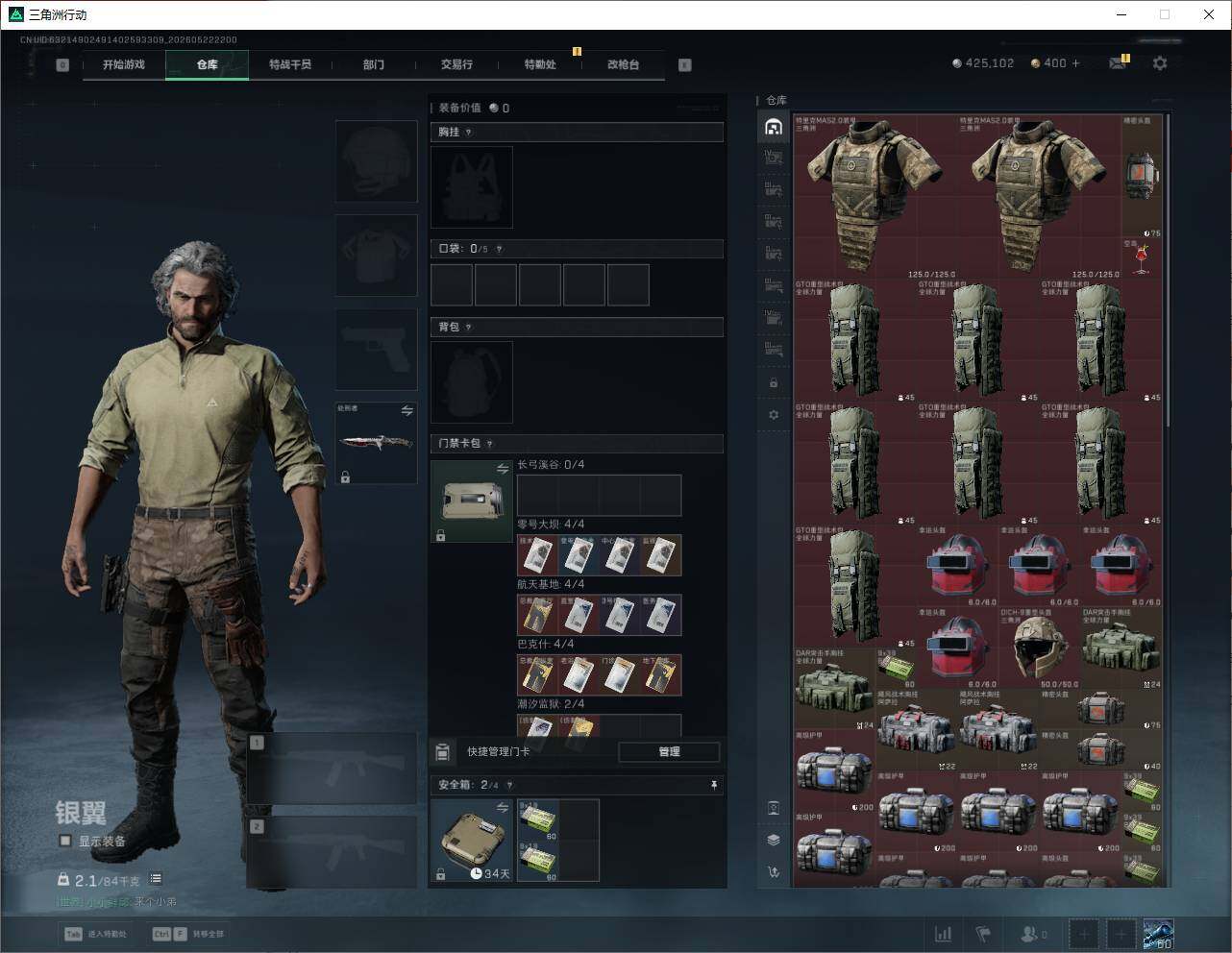Click the 管理 button
This screenshot has width=1232, height=953.
point(669,752)
